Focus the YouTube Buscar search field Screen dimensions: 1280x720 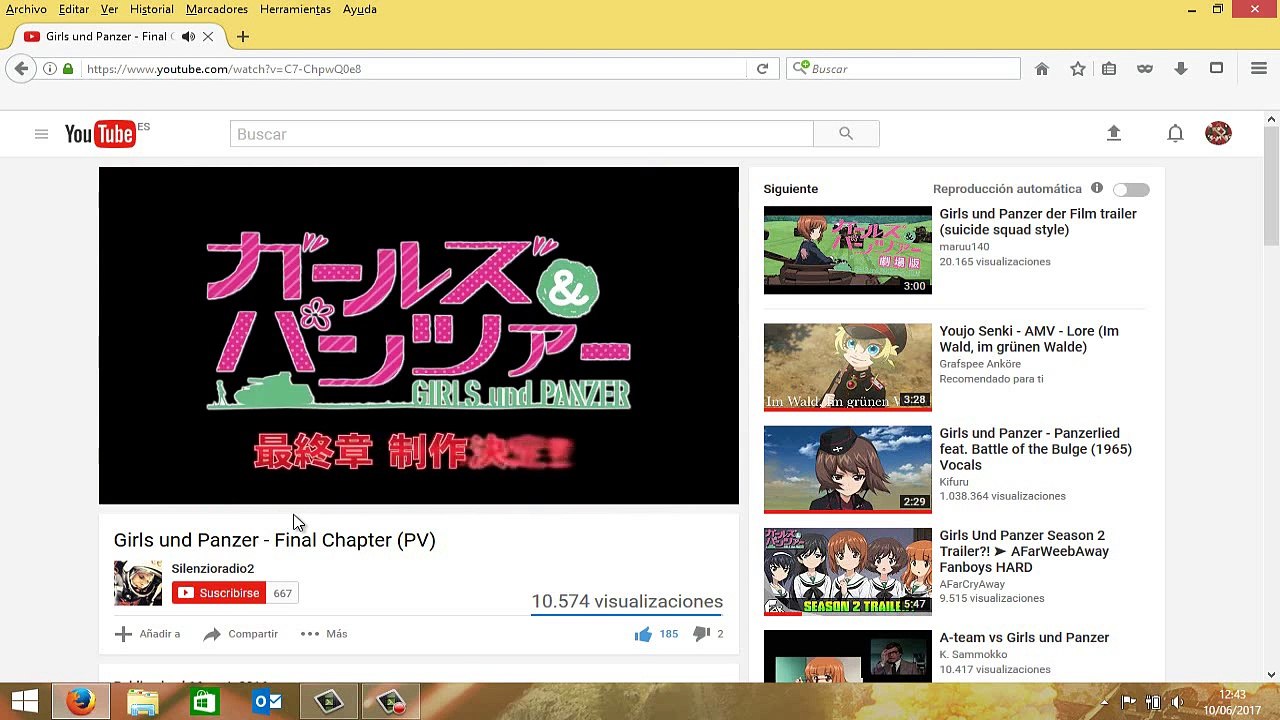[x=522, y=134]
